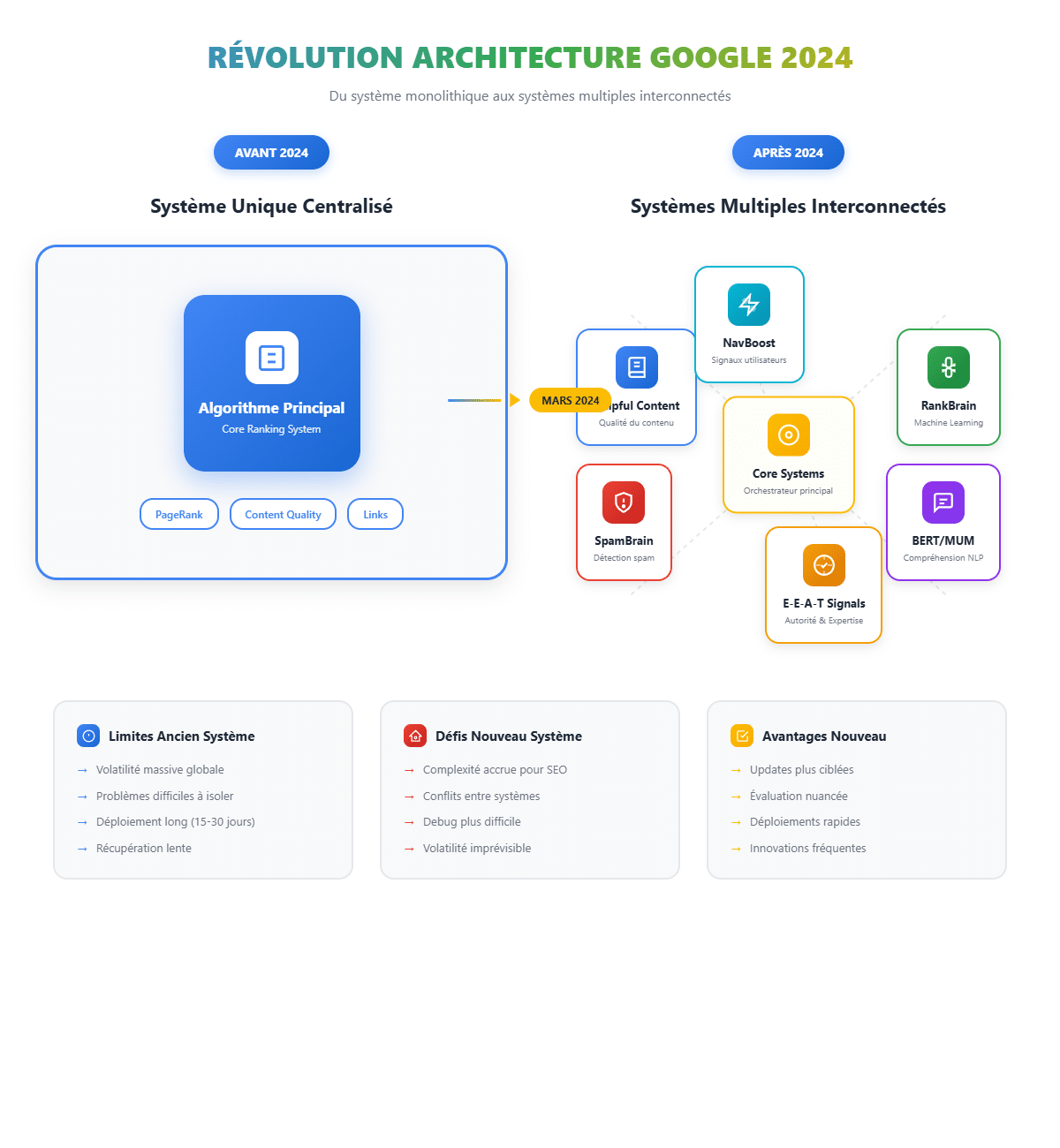This screenshot has height=1148, width=1060.
Task: Click Problèmes difficiles à isoler item
Action: click(x=165, y=797)
